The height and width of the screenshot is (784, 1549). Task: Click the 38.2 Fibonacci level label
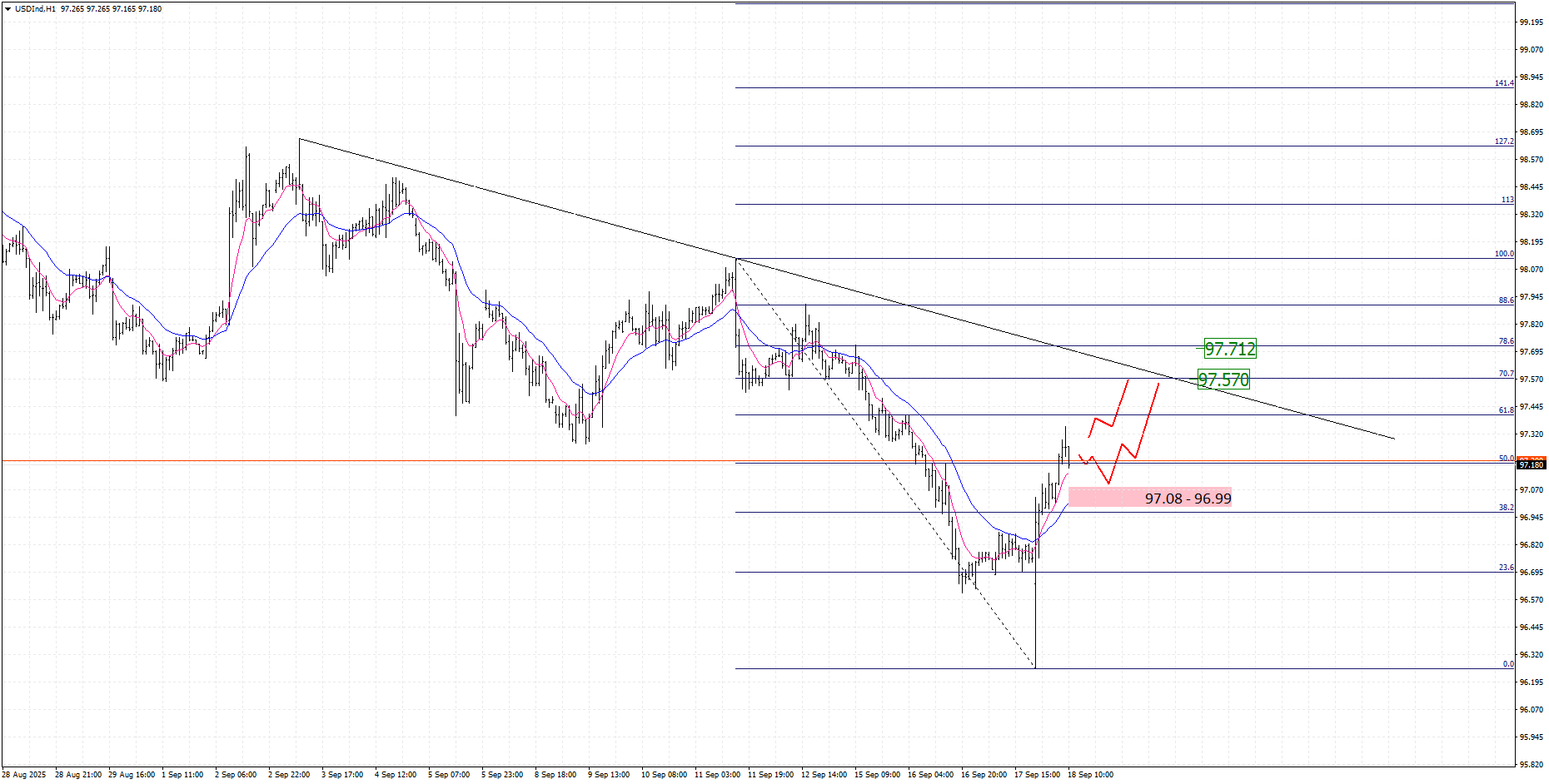1506,508
